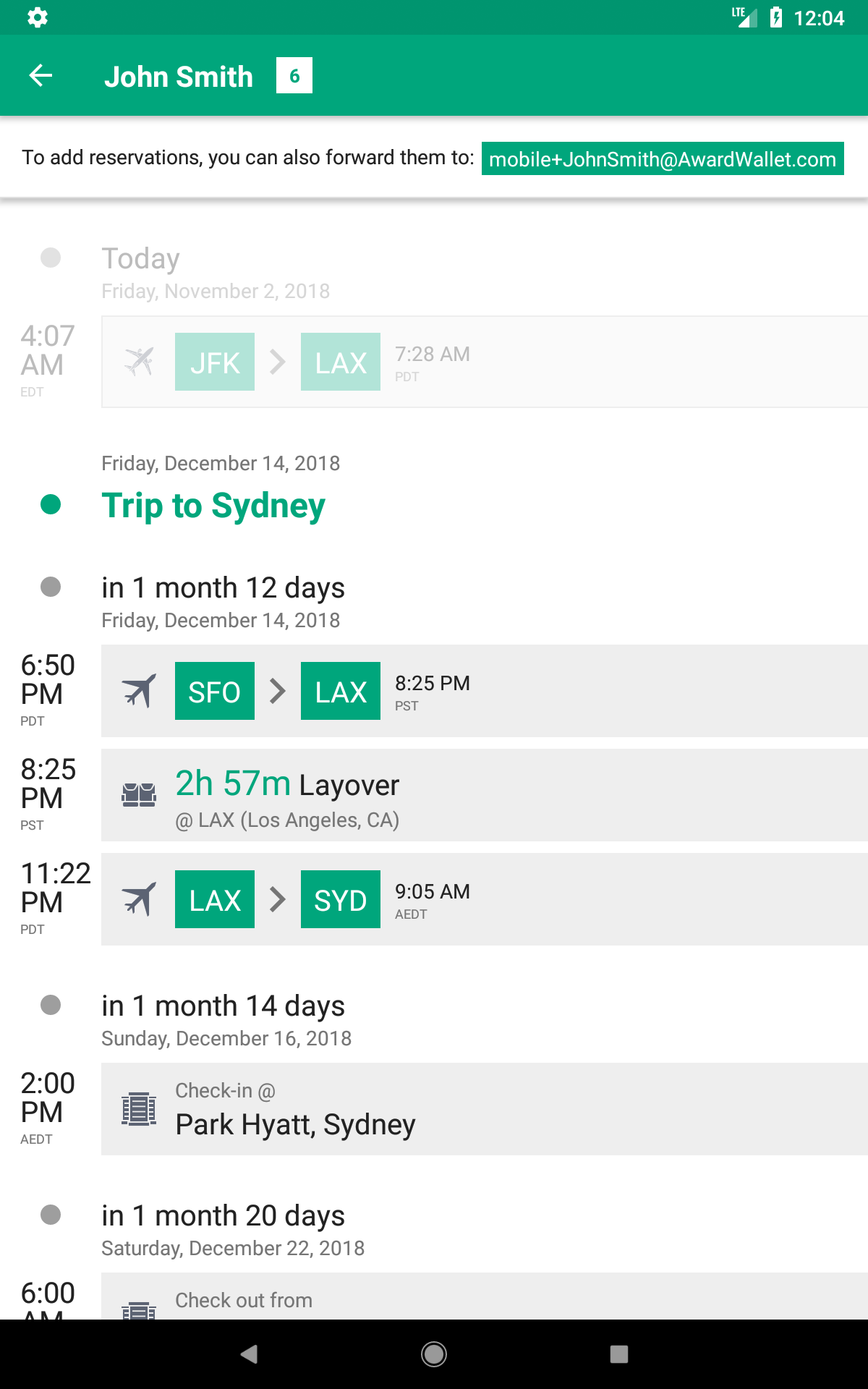868x1389 pixels.
Task: Tap the airplane icon for SFO flight
Action: [139, 691]
